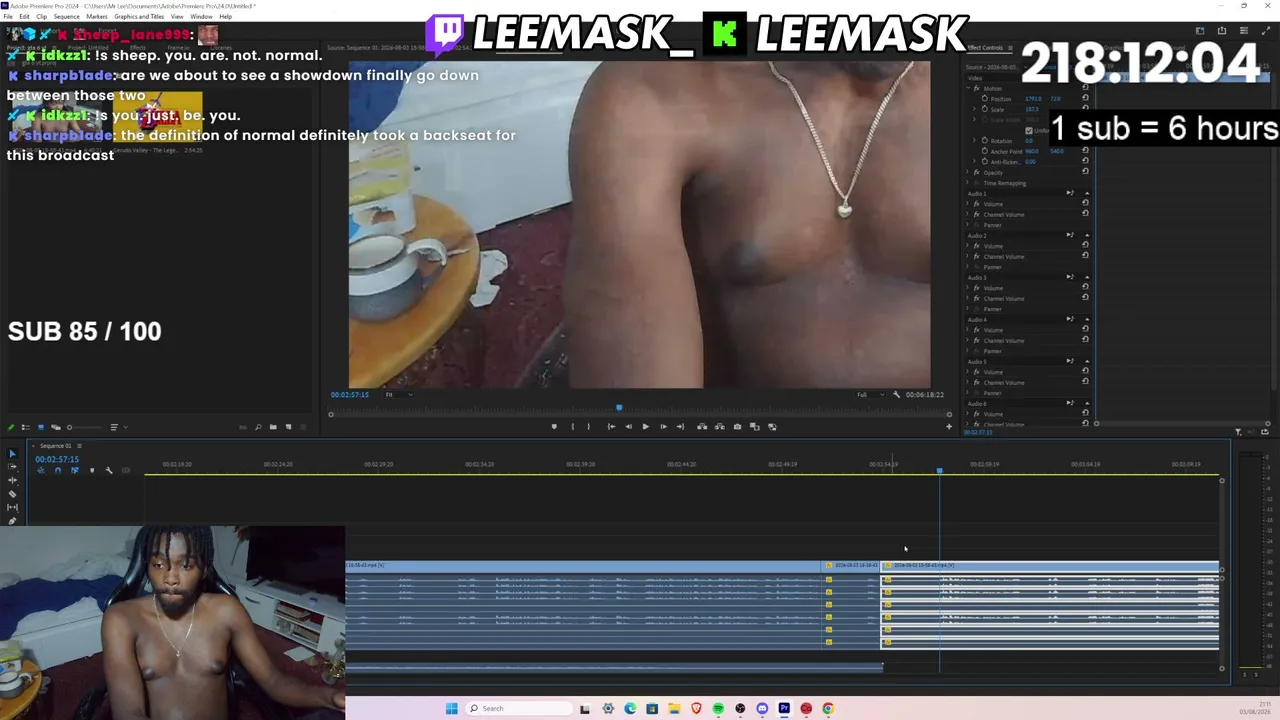Reset the Motion effect parameters
The image size is (1280, 720).
1085,89
